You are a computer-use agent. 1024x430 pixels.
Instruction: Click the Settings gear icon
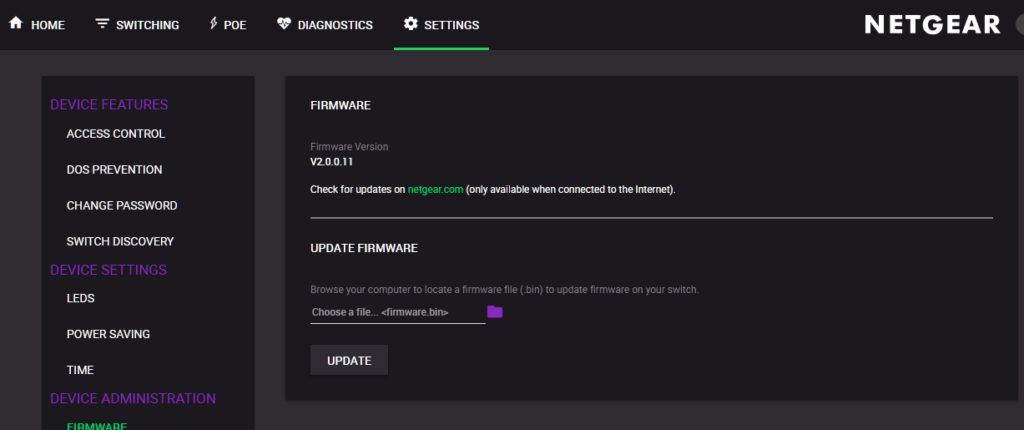[x=410, y=24]
